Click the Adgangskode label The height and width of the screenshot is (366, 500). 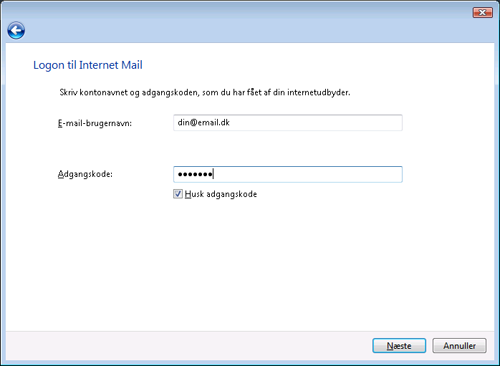click(x=85, y=174)
